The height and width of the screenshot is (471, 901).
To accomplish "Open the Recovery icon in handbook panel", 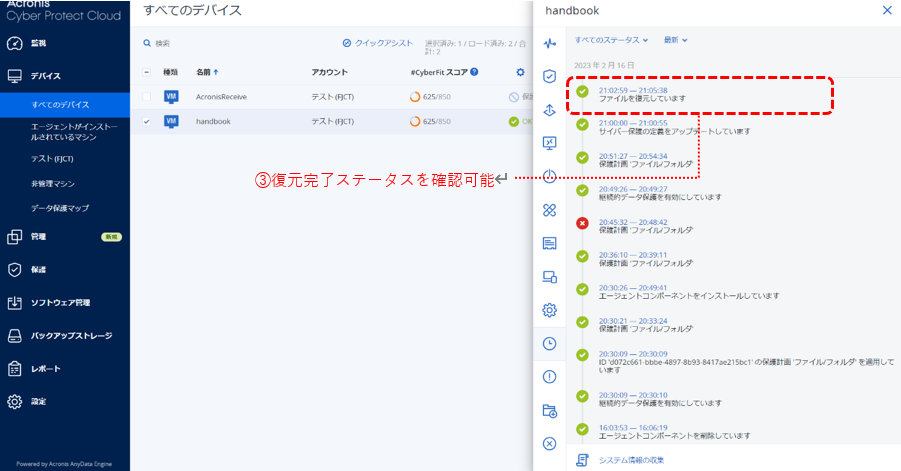I will click(x=549, y=110).
